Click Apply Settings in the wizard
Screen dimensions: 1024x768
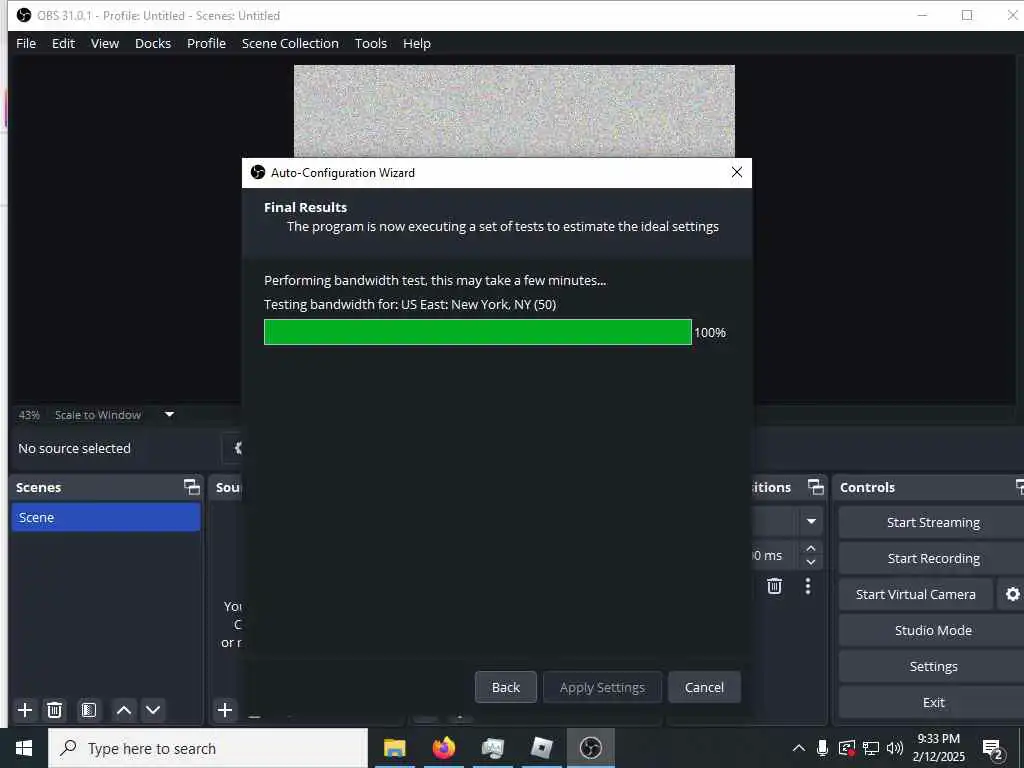point(602,687)
